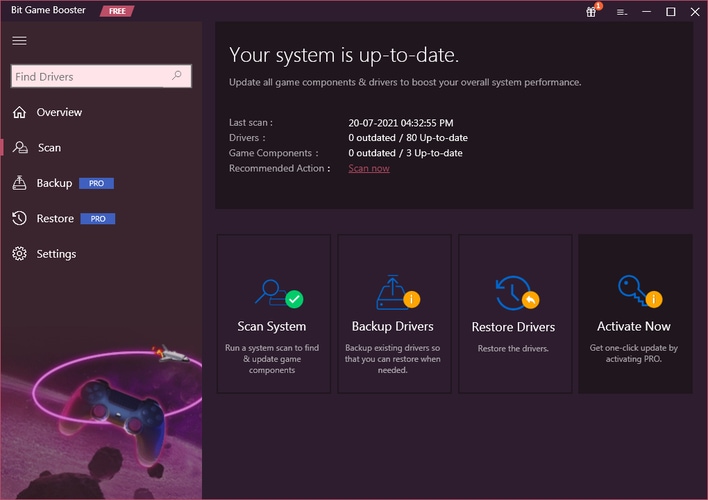Click the Backup Drivers drive icon
Viewport: 708px width, 500px height.
(391, 292)
